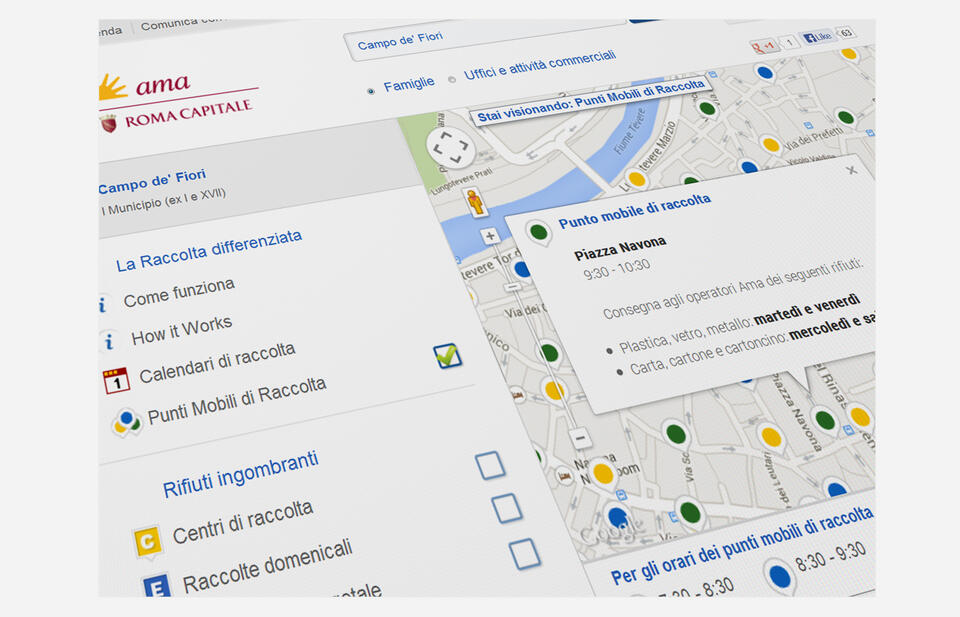Click the Raccolte domenicali label

[x=268, y=566]
